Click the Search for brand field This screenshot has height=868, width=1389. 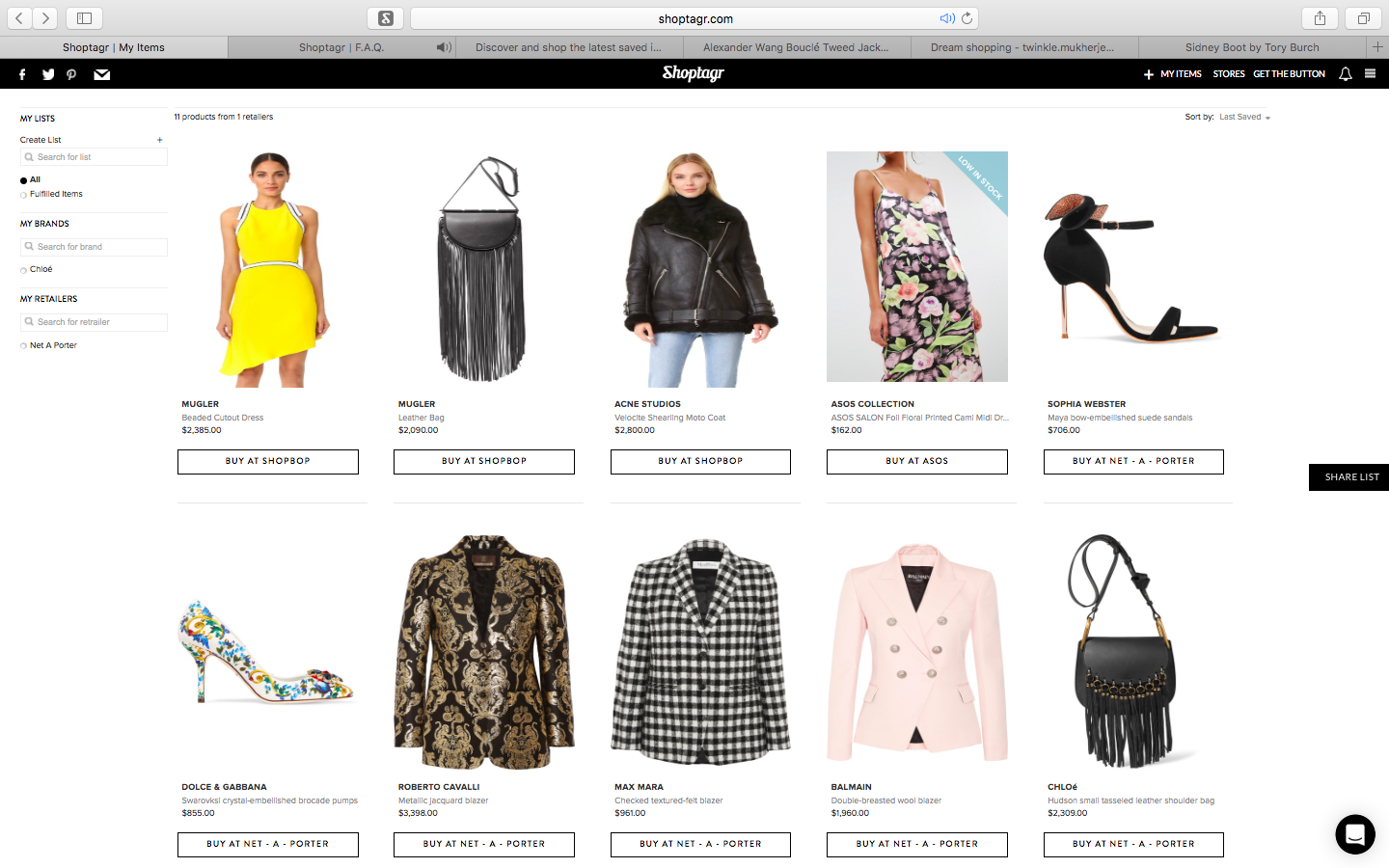[x=94, y=247]
